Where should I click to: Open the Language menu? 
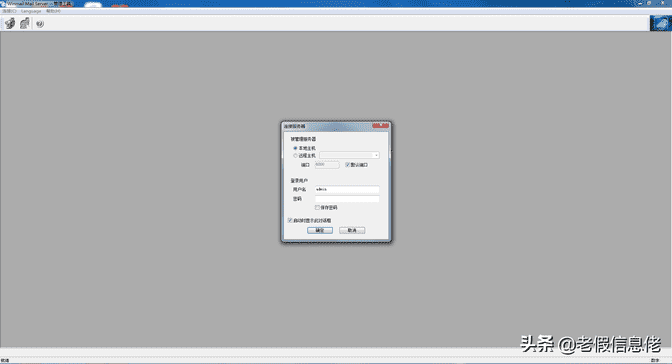(x=31, y=11)
